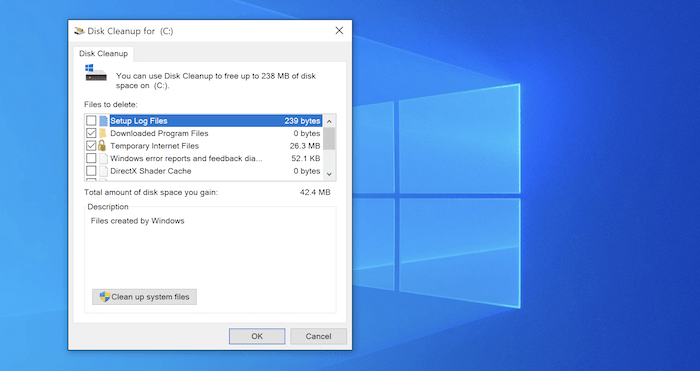Screen dimensions: 700x371
Task: Check the DirectX Shader Cache checkbox
Action: pyautogui.click(x=91, y=171)
